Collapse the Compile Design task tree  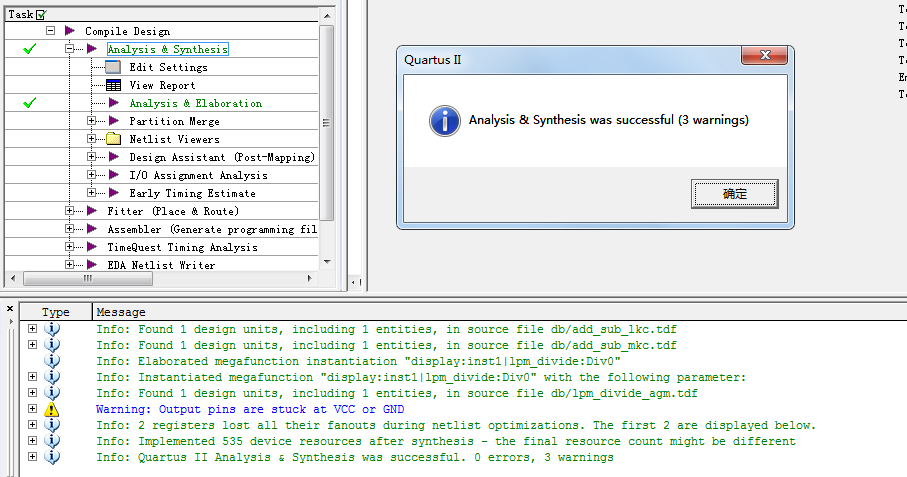pyautogui.click(x=51, y=31)
